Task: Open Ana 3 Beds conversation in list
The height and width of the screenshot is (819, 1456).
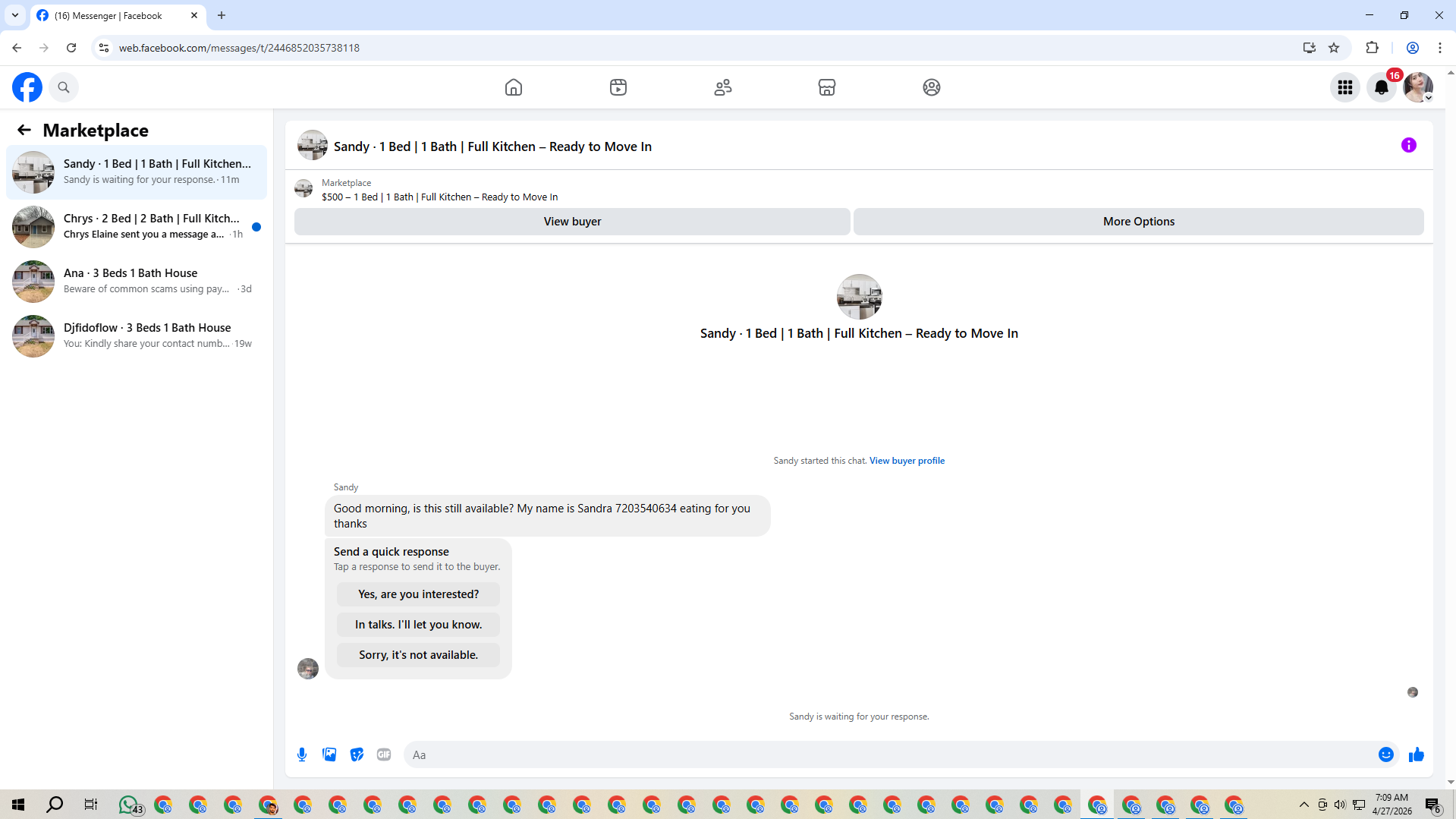Action: click(137, 282)
